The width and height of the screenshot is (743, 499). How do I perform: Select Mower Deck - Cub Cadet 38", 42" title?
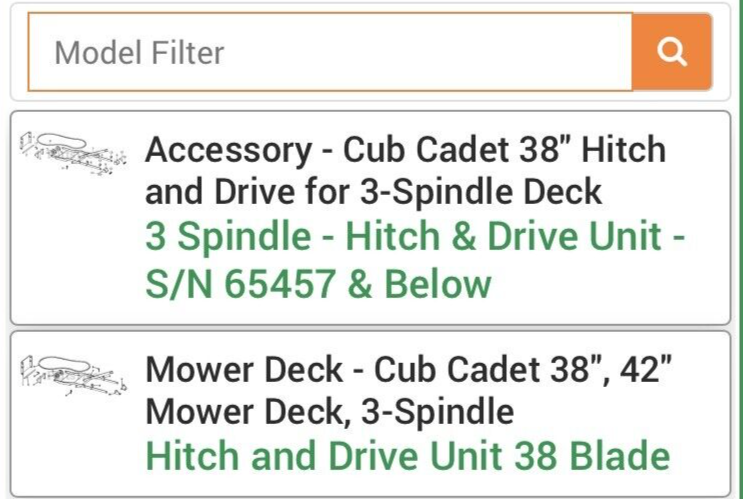407,370
